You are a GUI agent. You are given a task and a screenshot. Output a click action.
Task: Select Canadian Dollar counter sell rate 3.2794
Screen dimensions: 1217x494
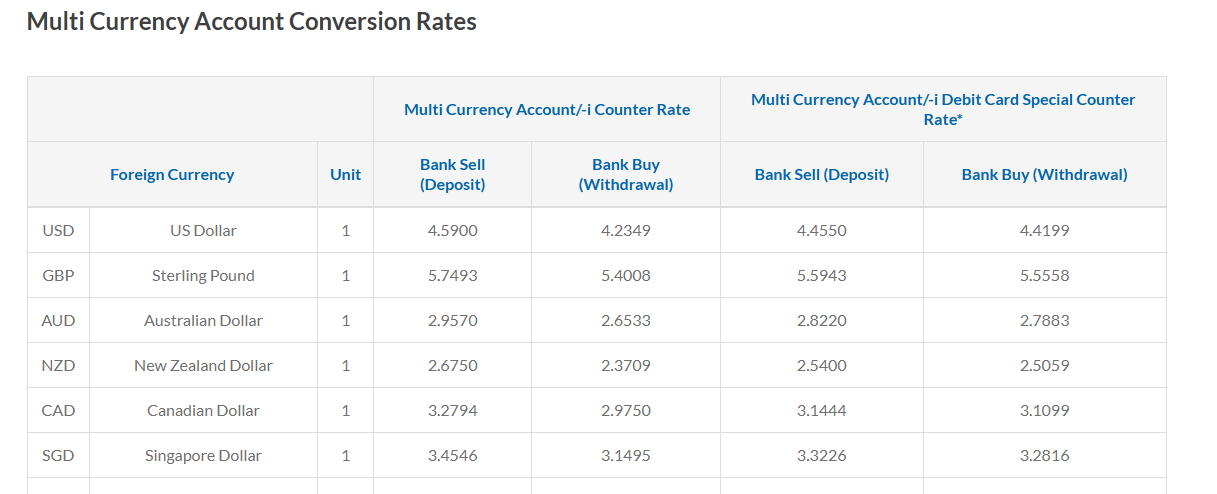[452, 410]
